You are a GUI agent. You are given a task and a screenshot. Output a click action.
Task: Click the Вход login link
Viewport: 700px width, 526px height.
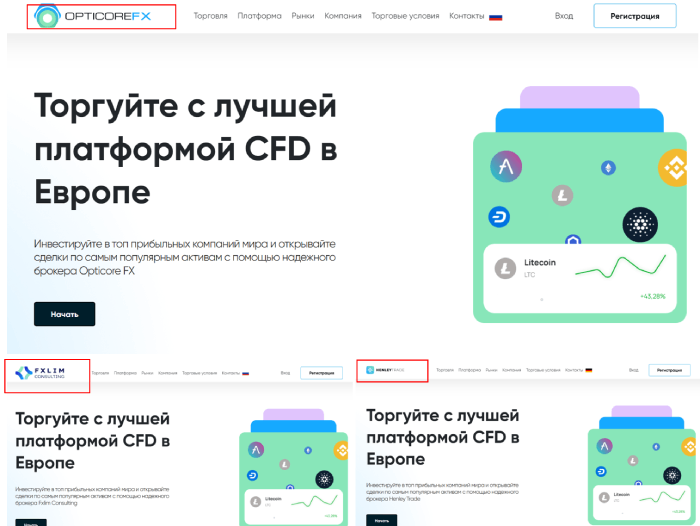tap(564, 16)
